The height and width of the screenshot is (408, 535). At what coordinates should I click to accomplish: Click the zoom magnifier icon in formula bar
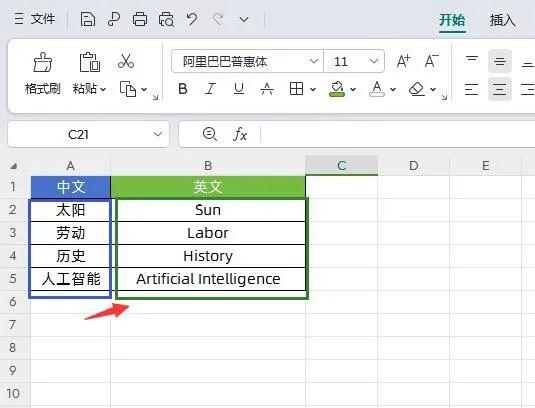tap(209, 134)
